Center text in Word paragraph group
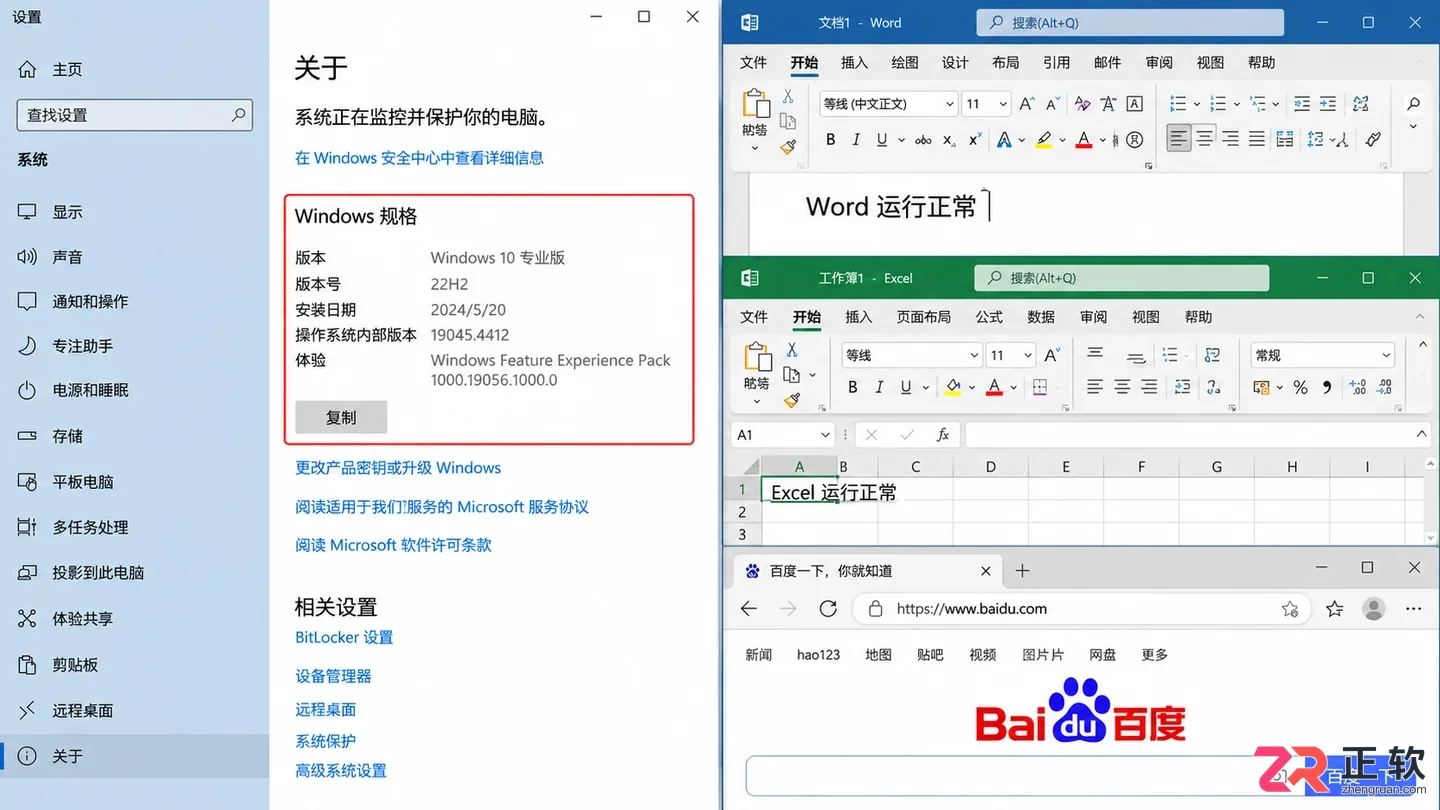 (1205, 140)
